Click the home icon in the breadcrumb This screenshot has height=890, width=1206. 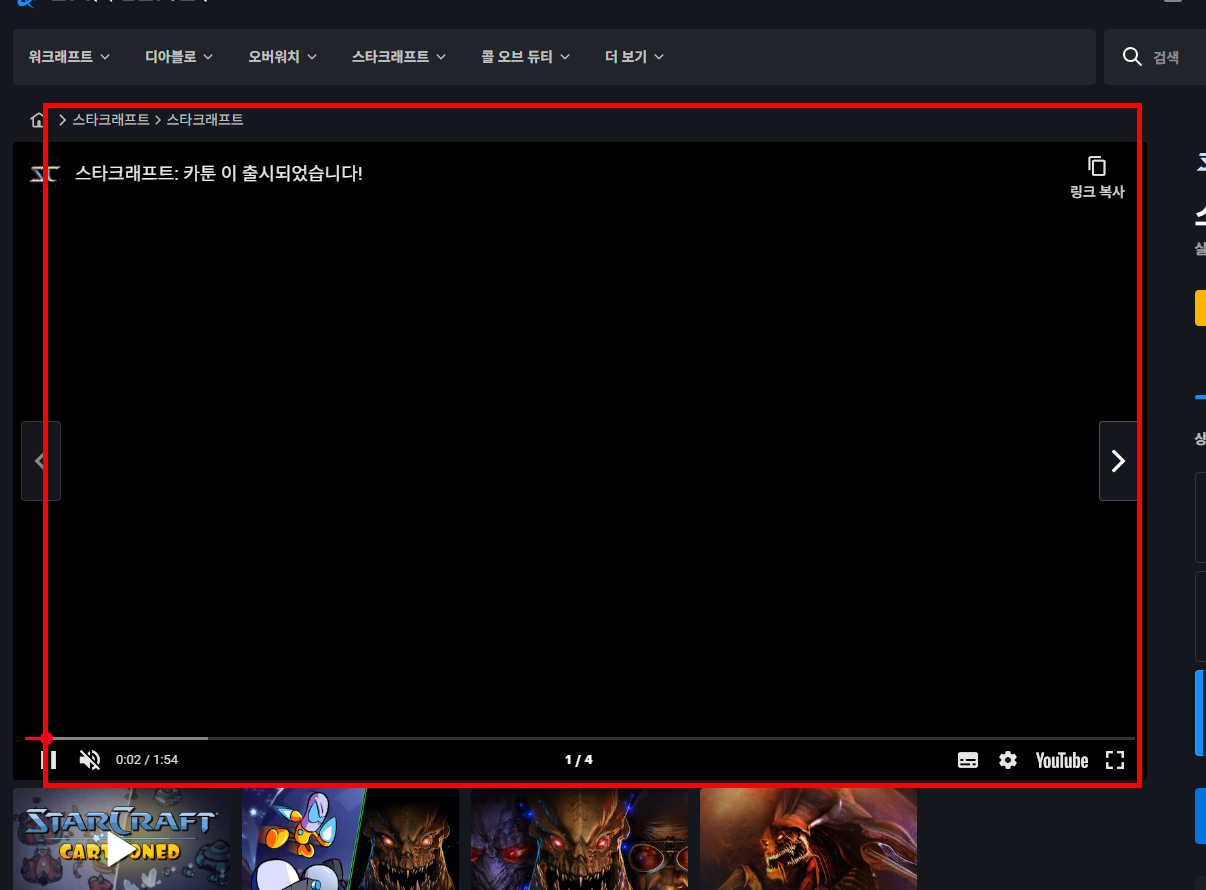(x=37, y=119)
